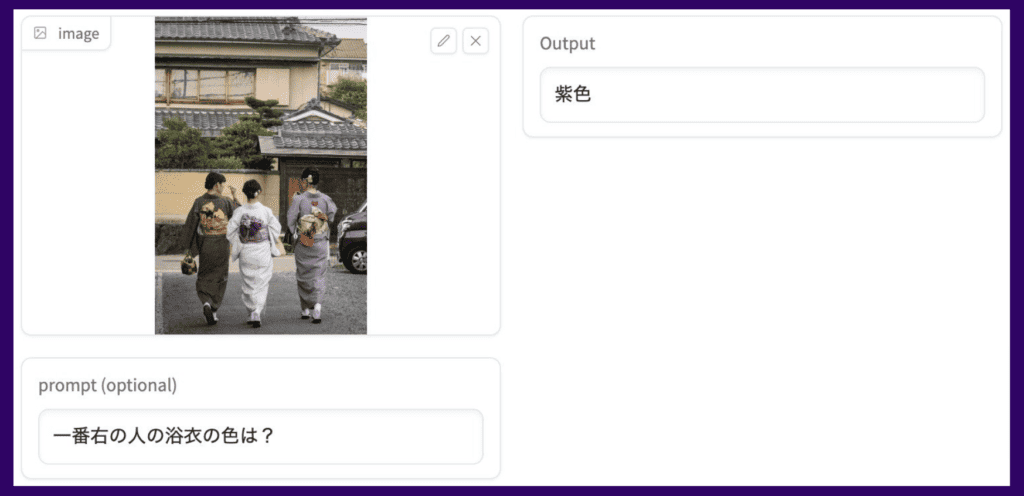Screen dimensions: 1024x496
Task: Click the black car in the photo
Action: 353,240
